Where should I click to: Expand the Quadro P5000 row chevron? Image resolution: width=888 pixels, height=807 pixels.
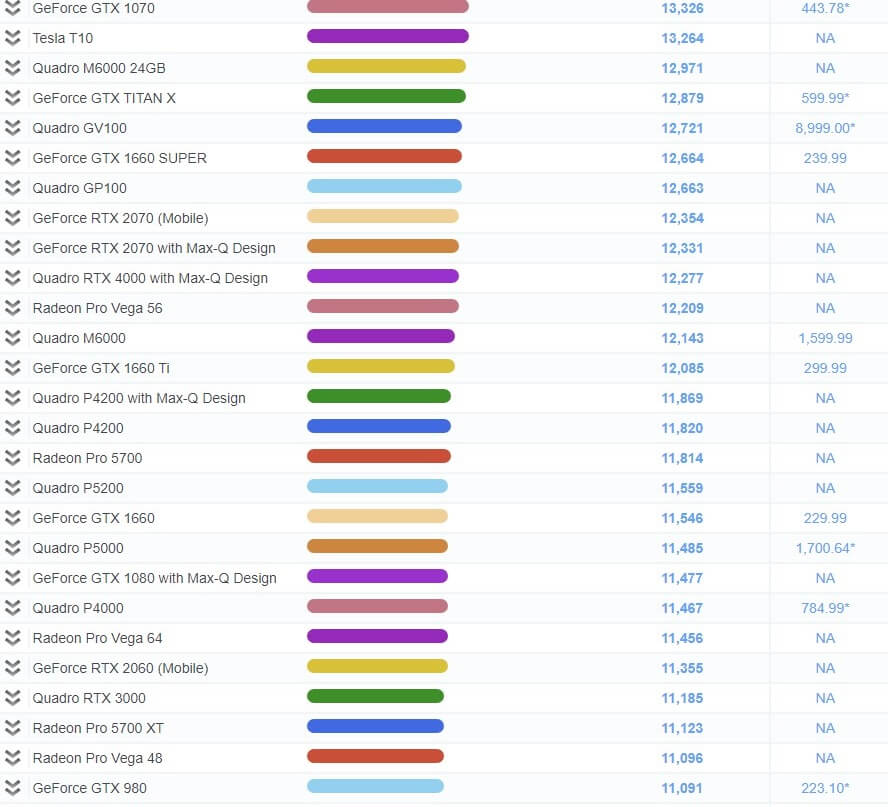click(x=12, y=548)
